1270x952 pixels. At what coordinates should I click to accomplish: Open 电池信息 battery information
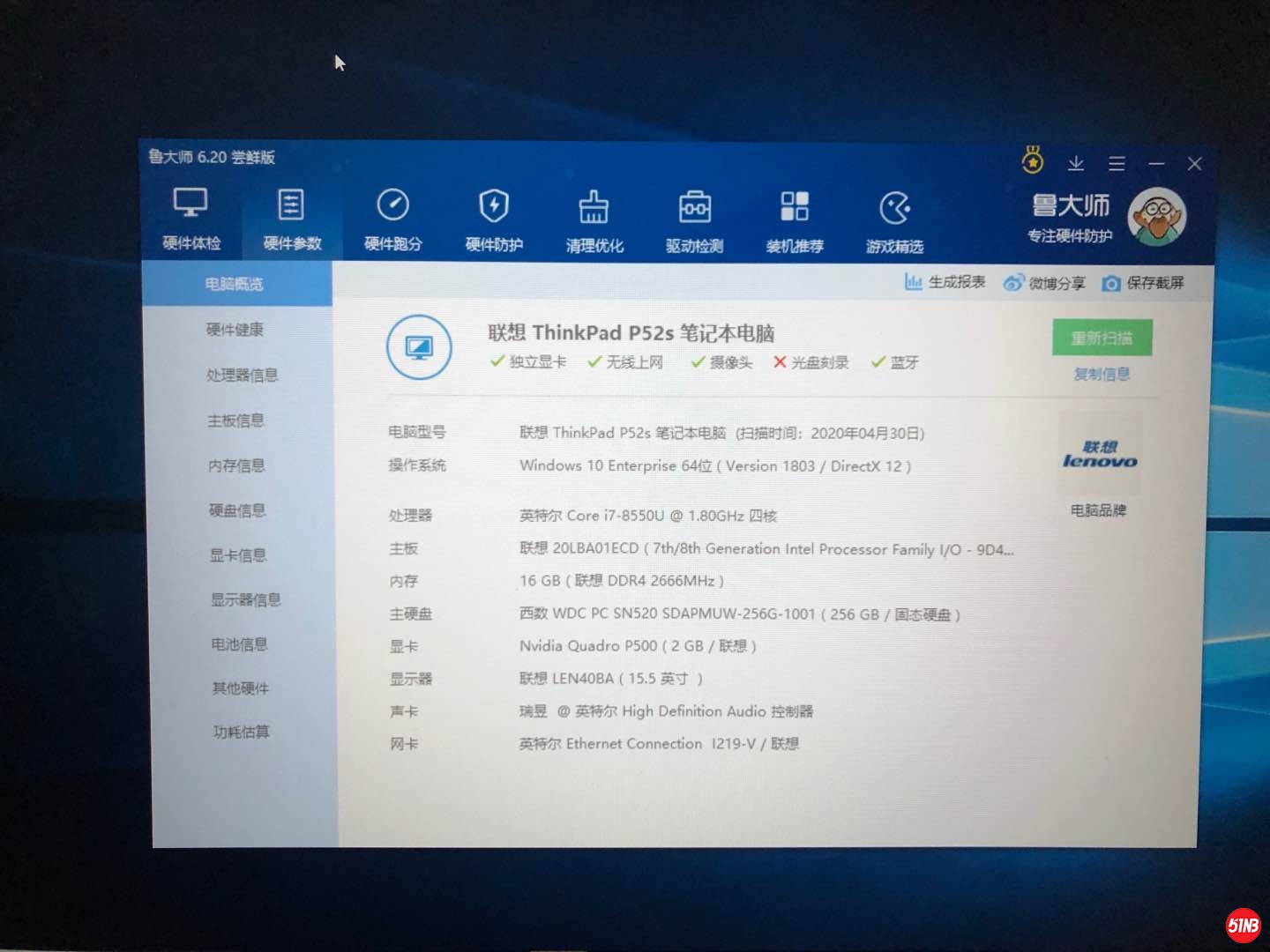coord(238,644)
